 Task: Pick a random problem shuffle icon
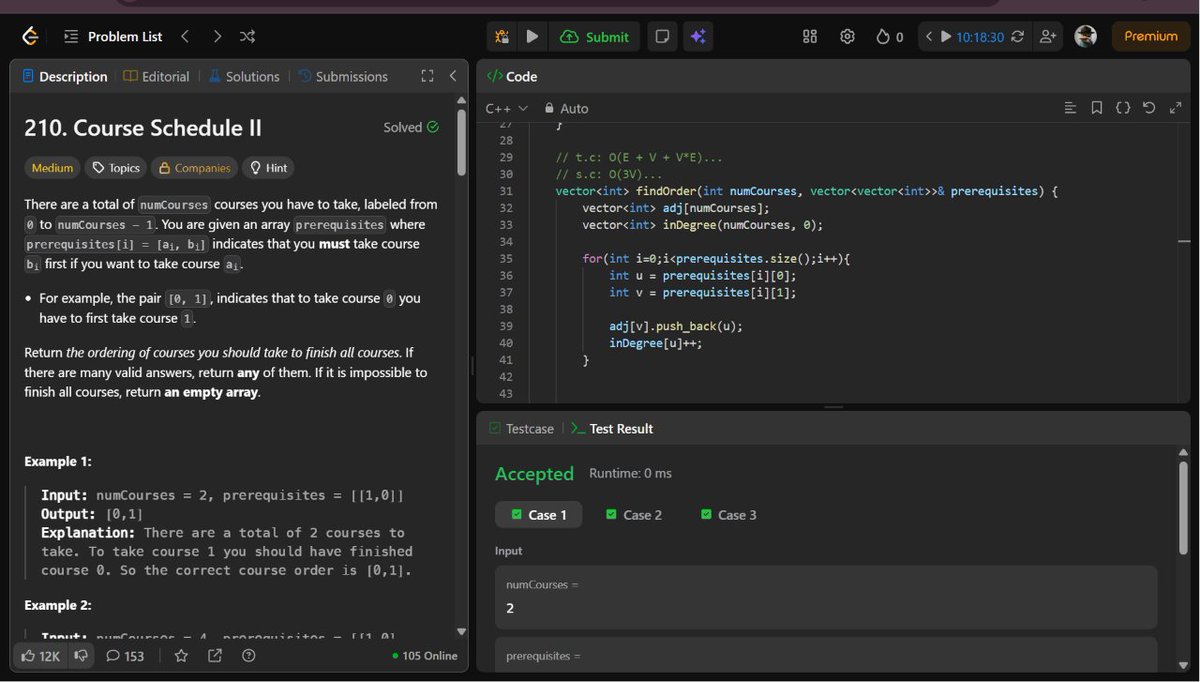click(248, 37)
